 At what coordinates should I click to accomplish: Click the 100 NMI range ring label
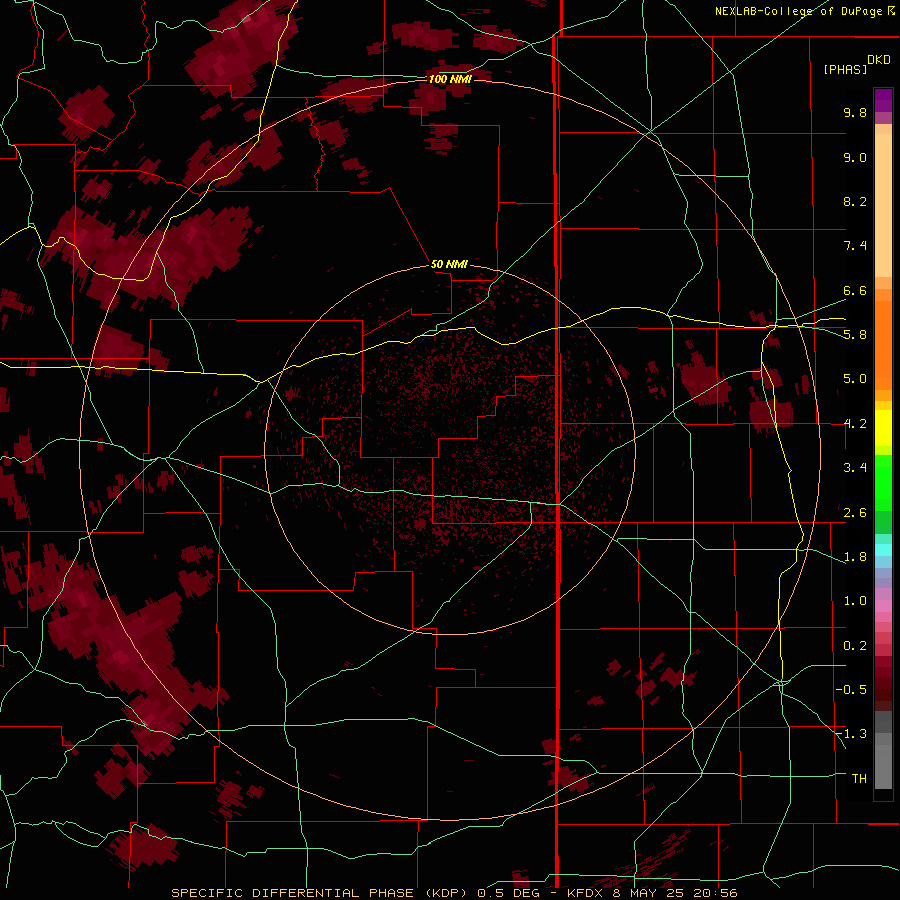point(450,79)
